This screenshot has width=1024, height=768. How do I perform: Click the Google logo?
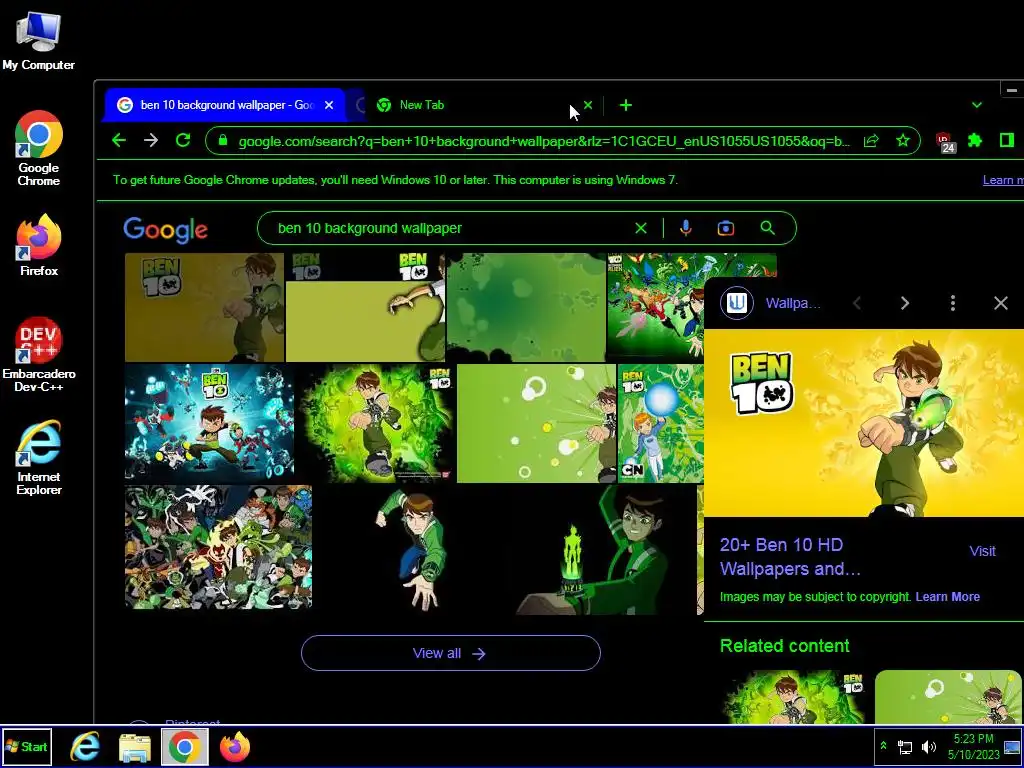tap(166, 229)
